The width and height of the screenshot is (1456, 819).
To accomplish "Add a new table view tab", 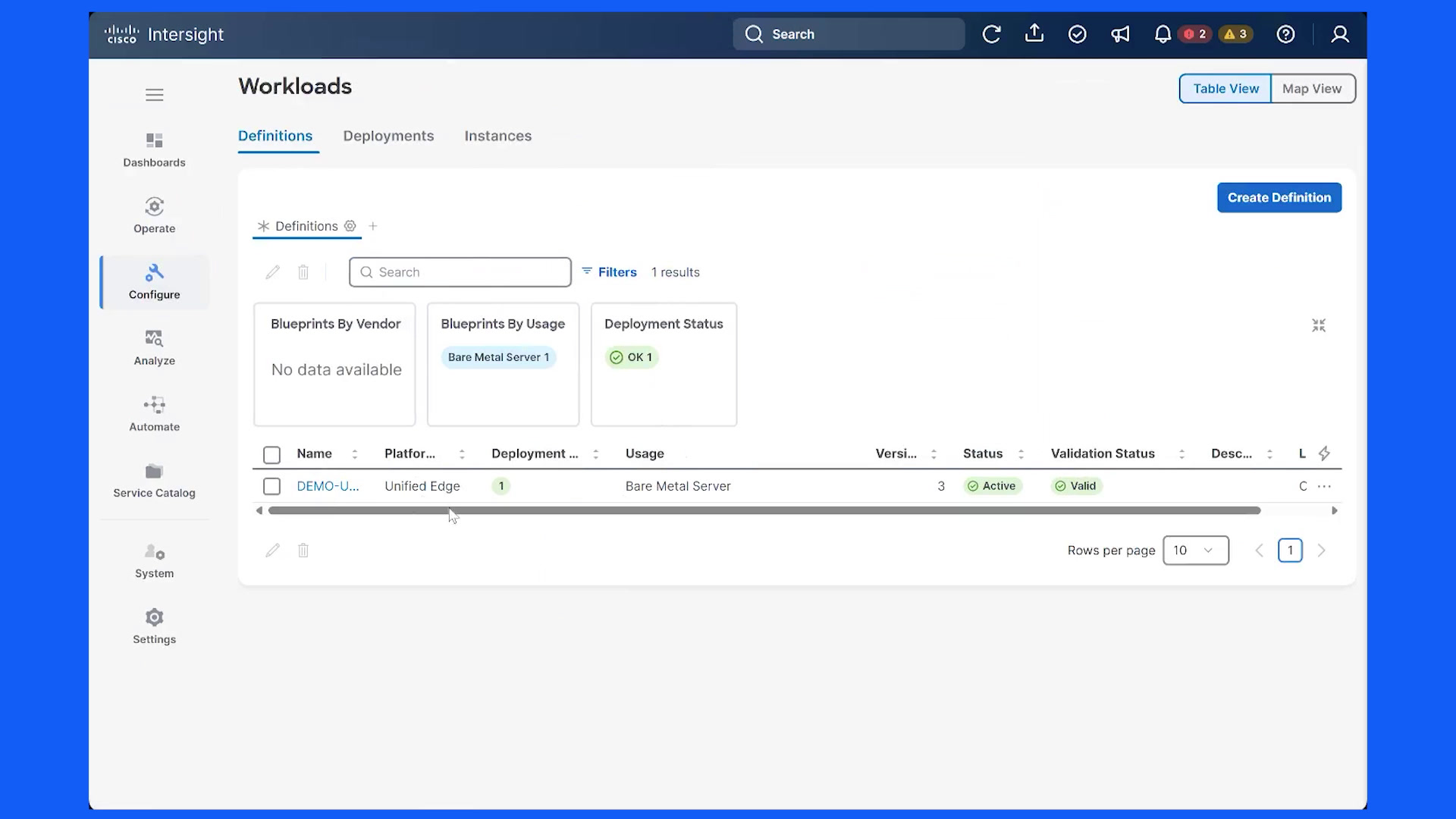I will click(x=372, y=226).
